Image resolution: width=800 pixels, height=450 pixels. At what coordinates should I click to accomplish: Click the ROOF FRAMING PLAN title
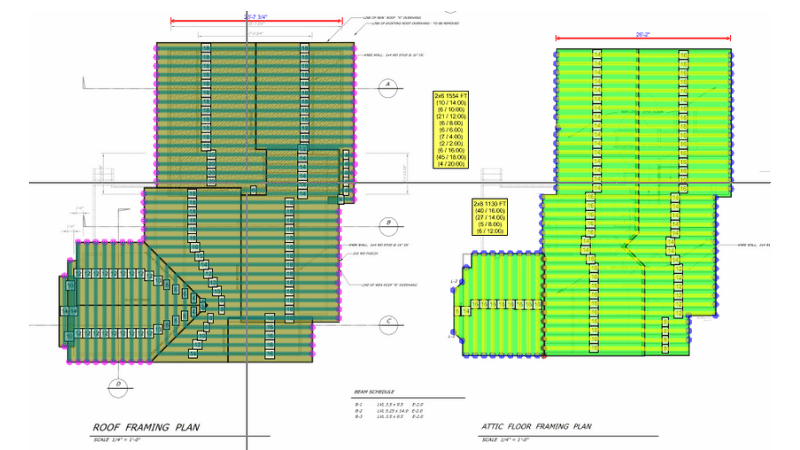coord(146,427)
